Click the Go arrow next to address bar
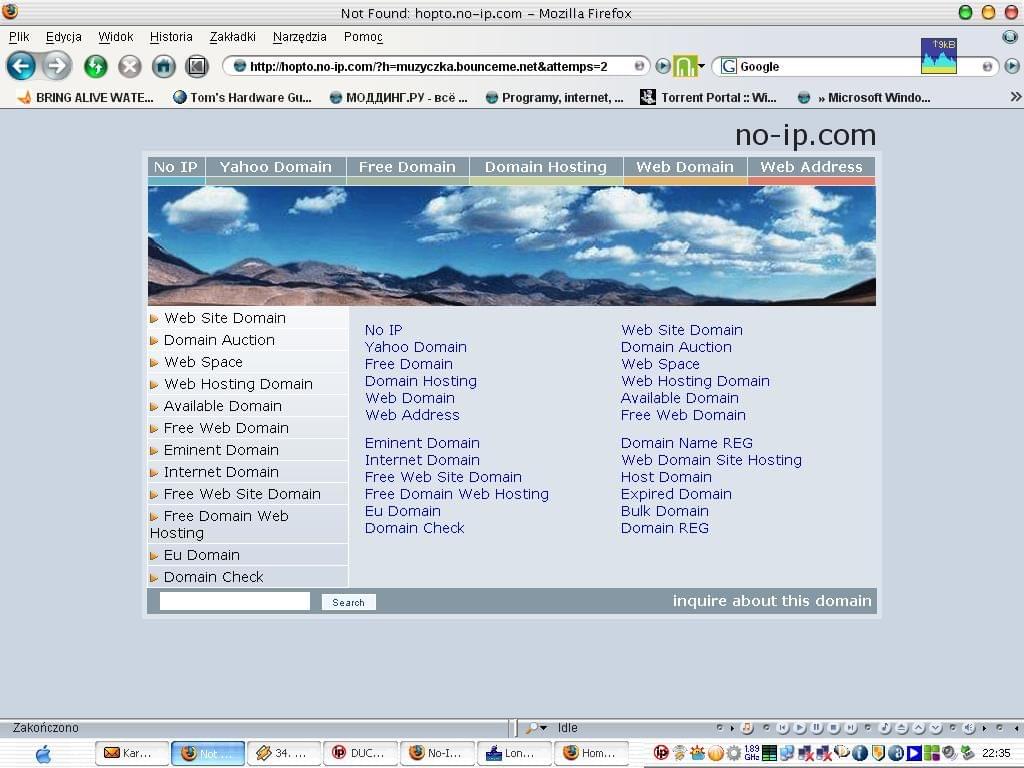 (663, 66)
